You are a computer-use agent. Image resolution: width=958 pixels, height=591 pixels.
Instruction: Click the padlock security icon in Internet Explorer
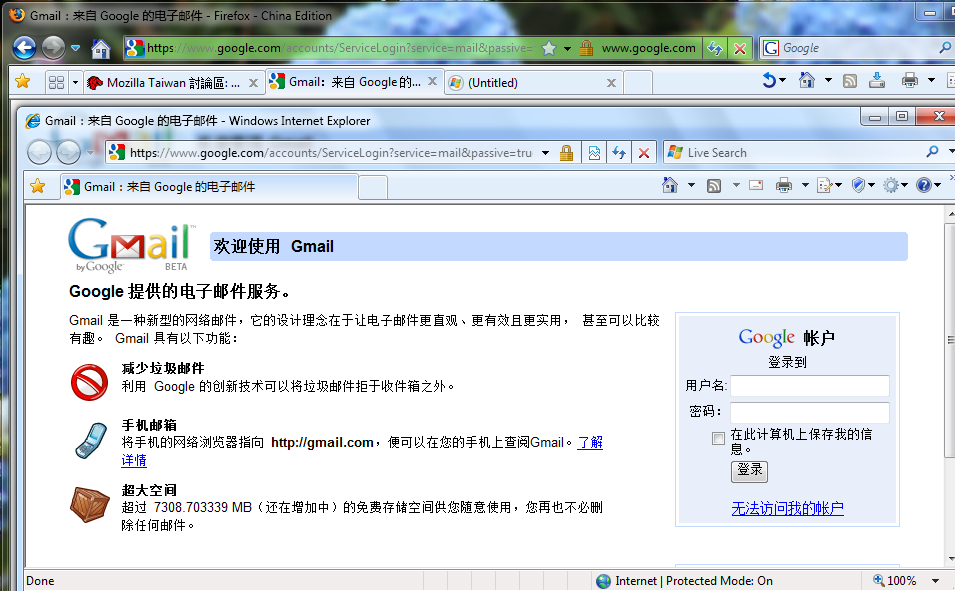click(566, 153)
